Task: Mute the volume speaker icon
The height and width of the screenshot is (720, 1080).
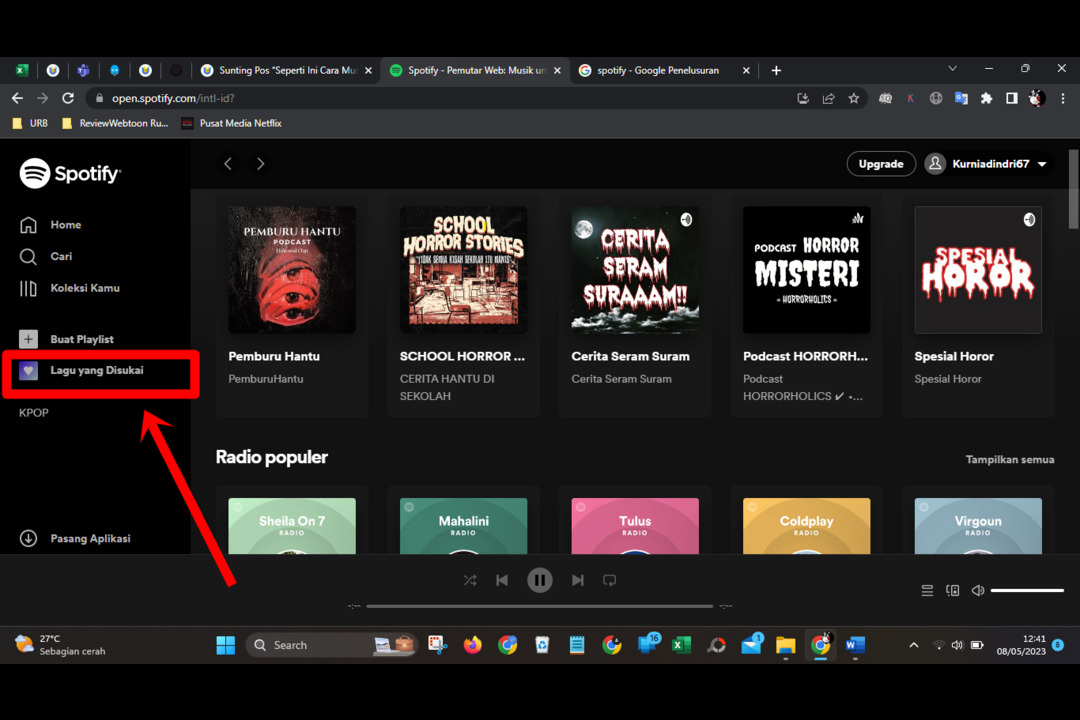Action: [978, 591]
